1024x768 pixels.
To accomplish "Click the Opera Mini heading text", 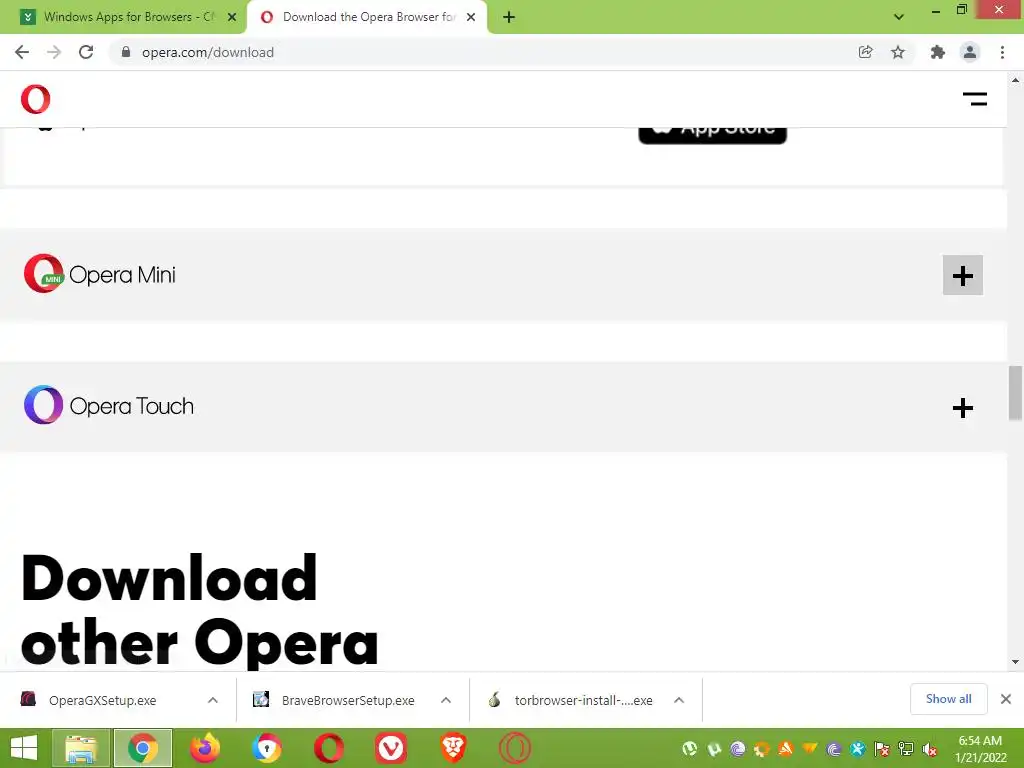I will (x=122, y=275).
